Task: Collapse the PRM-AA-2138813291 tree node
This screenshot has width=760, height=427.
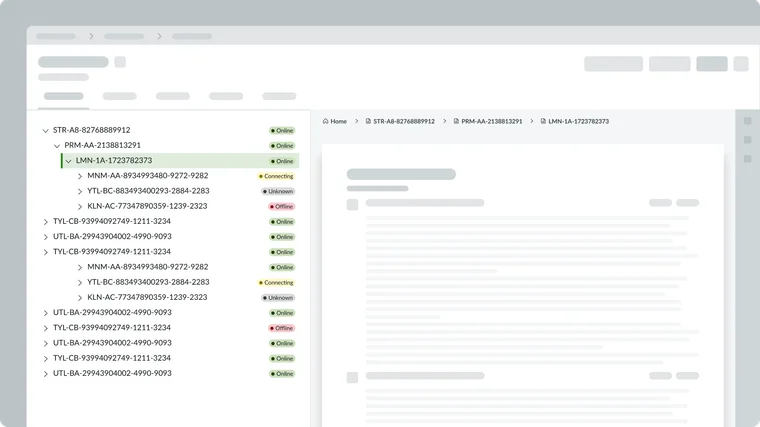Action: 57,145
